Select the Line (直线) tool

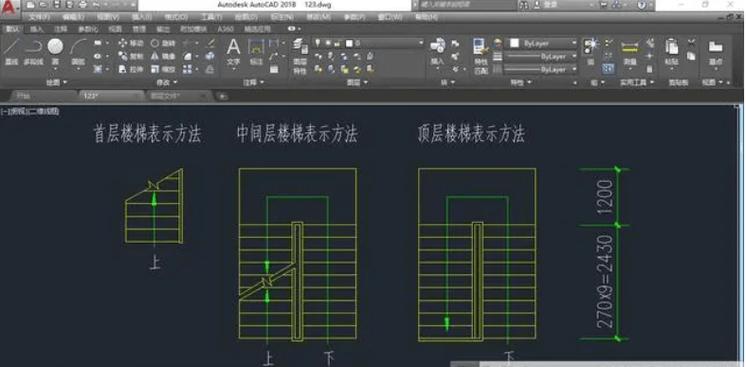tap(11, 52)
